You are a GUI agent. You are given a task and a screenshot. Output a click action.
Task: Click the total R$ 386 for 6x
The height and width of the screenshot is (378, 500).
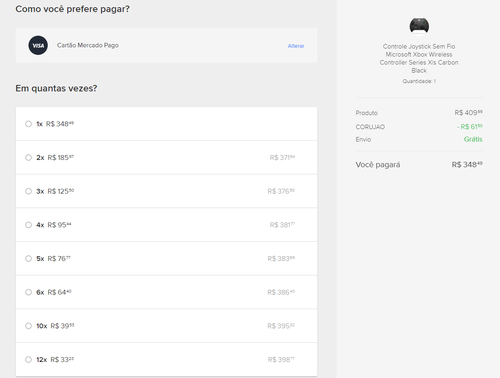click(x=281, y=292)
